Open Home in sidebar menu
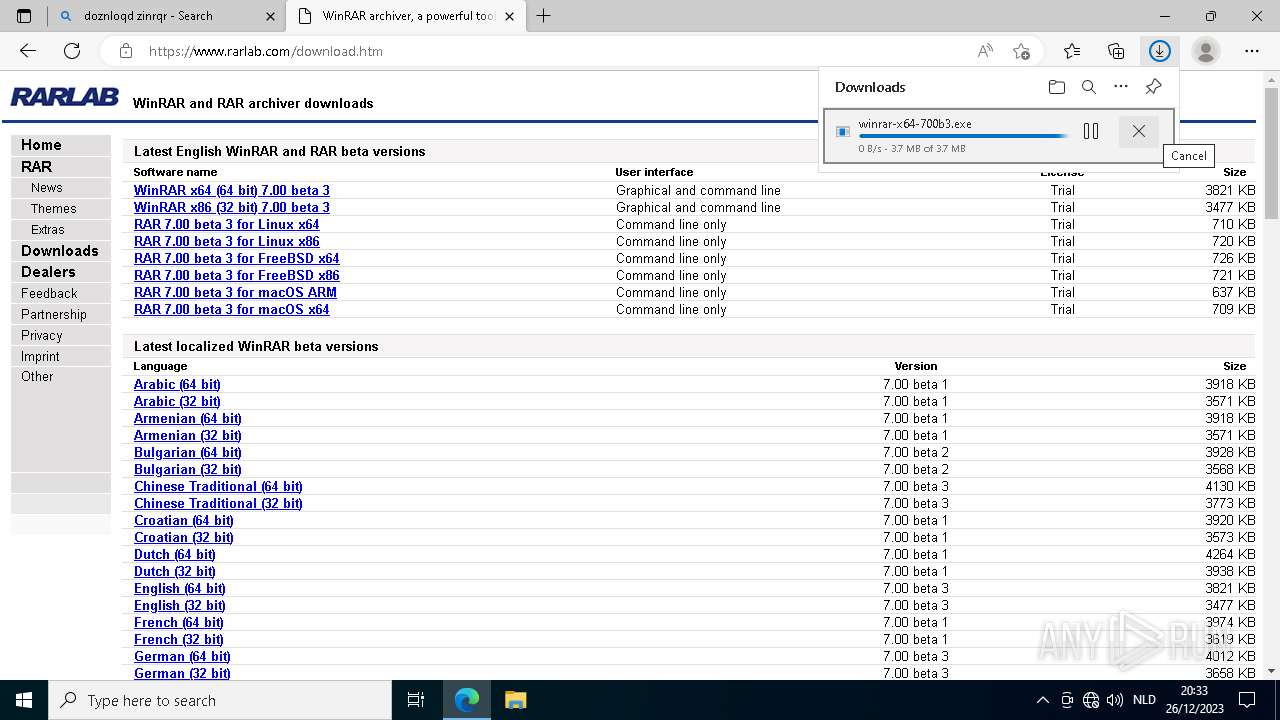1280x720 pixels. click(x=60, y=145)
